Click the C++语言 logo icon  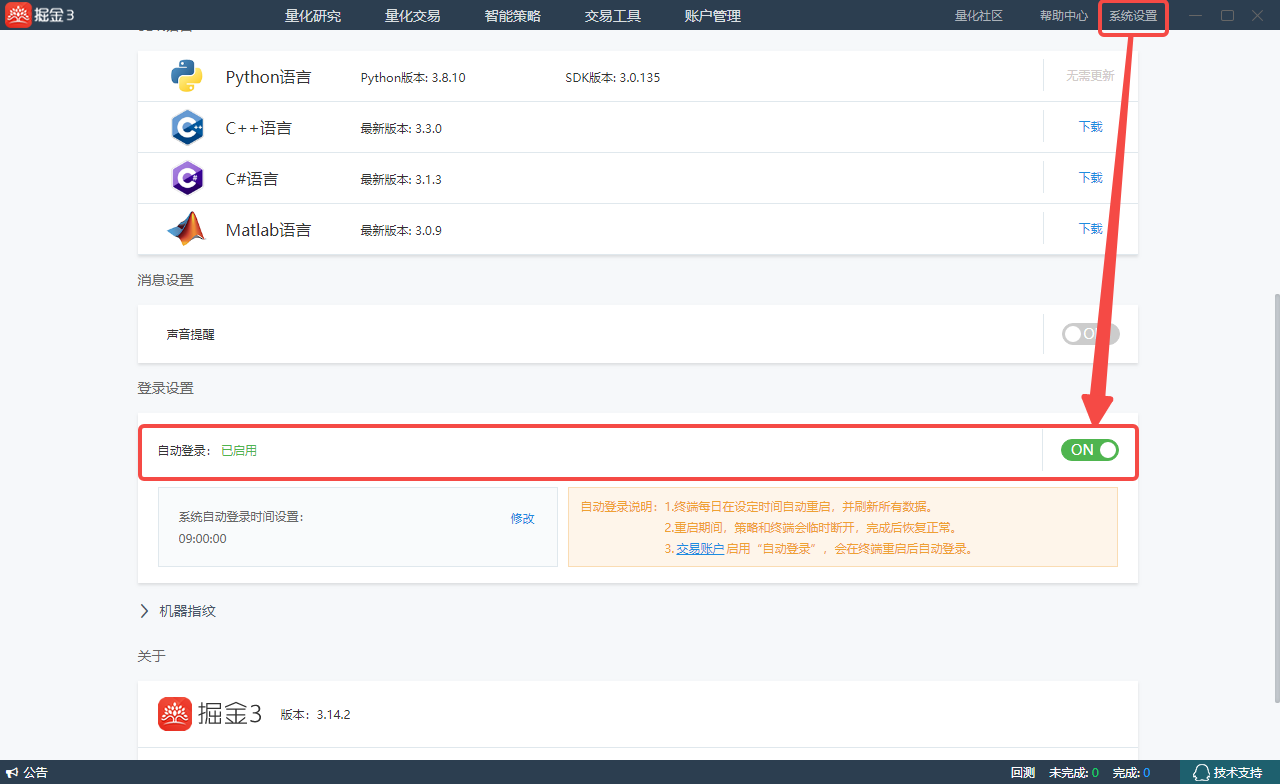187,127
